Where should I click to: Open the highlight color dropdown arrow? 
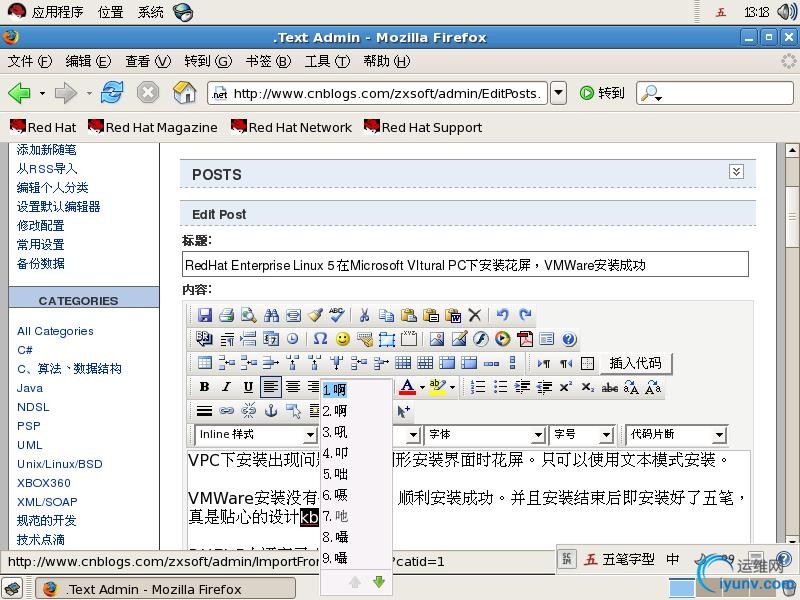point(452,387)
